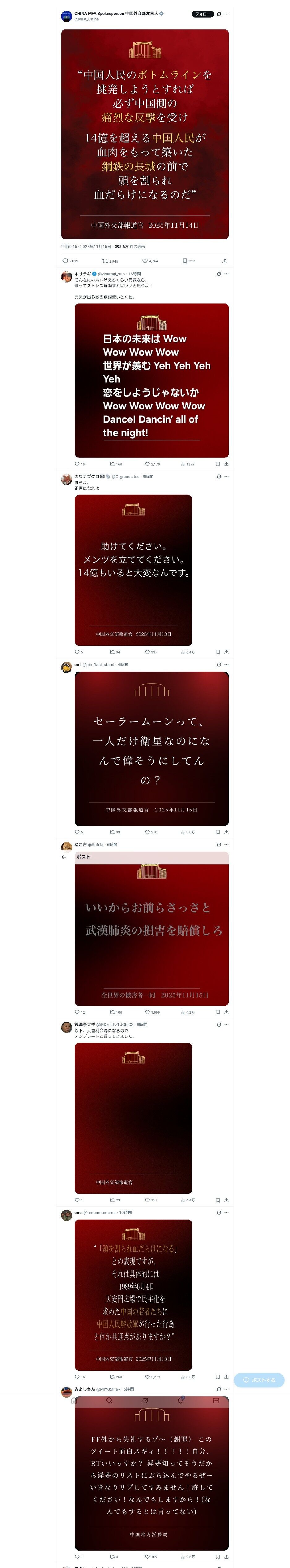Share the main MFA post

pos(224,261)
